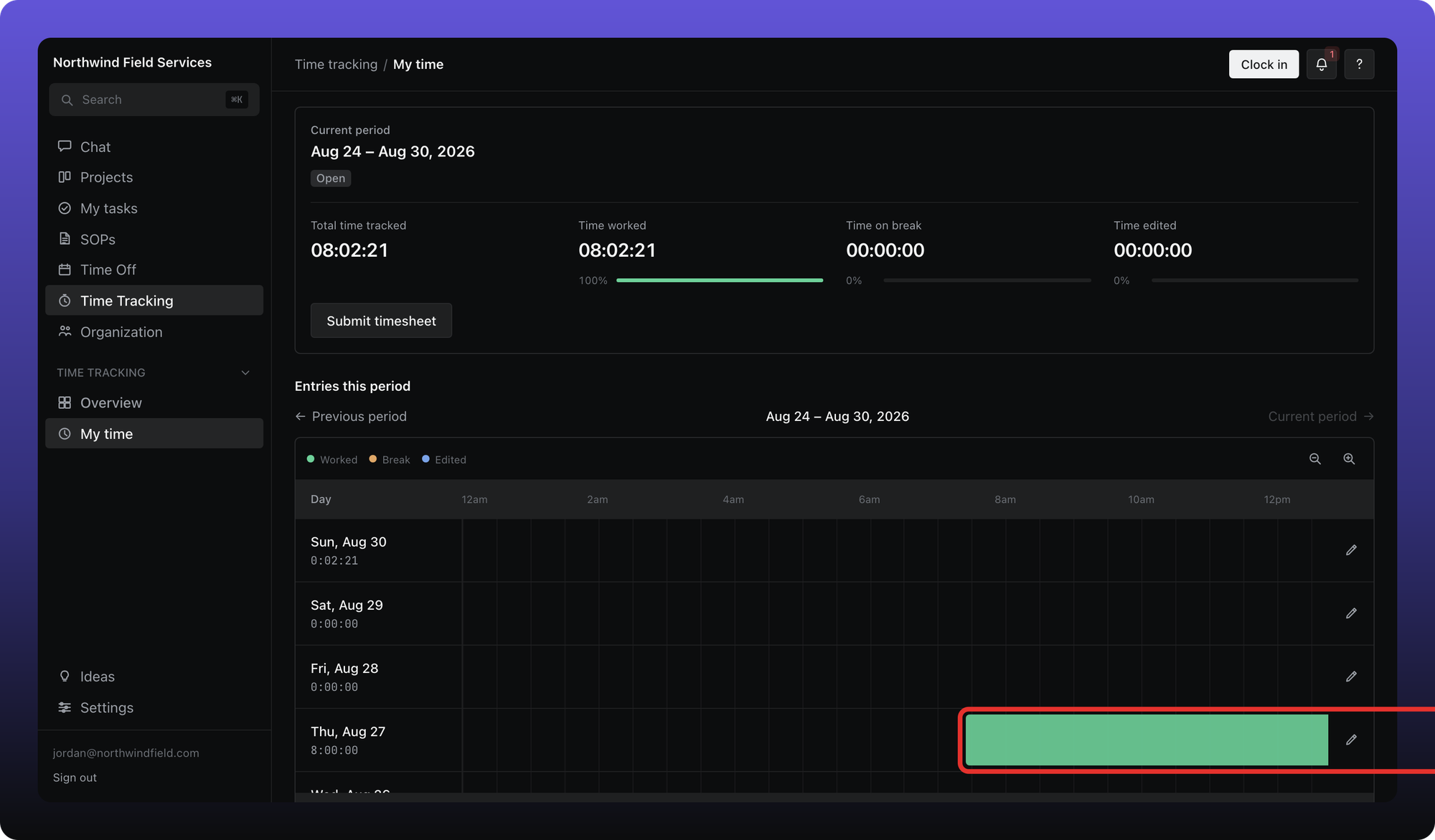Focus the Search field

[154, 100]
